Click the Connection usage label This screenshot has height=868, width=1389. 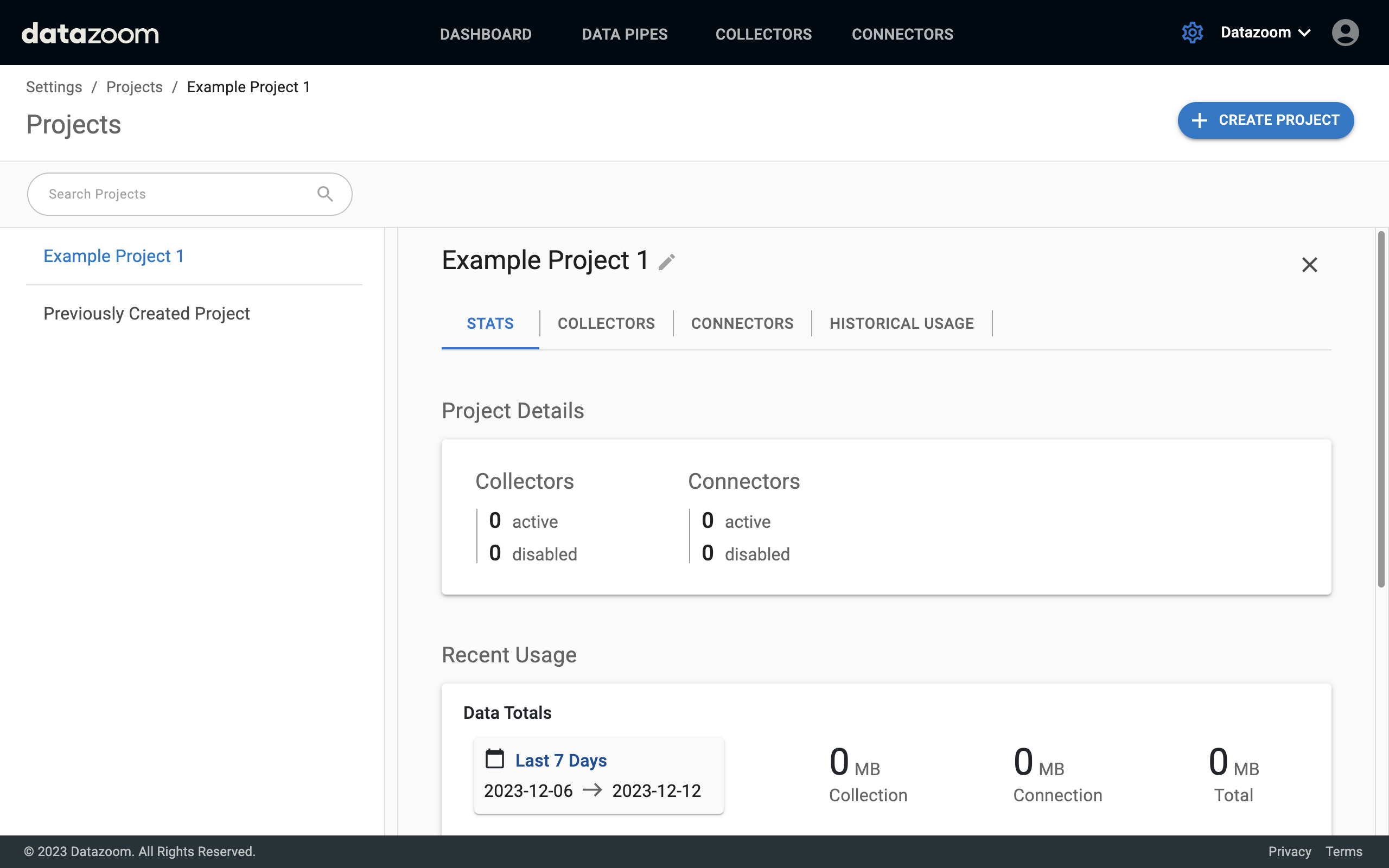pos(1057,795)
